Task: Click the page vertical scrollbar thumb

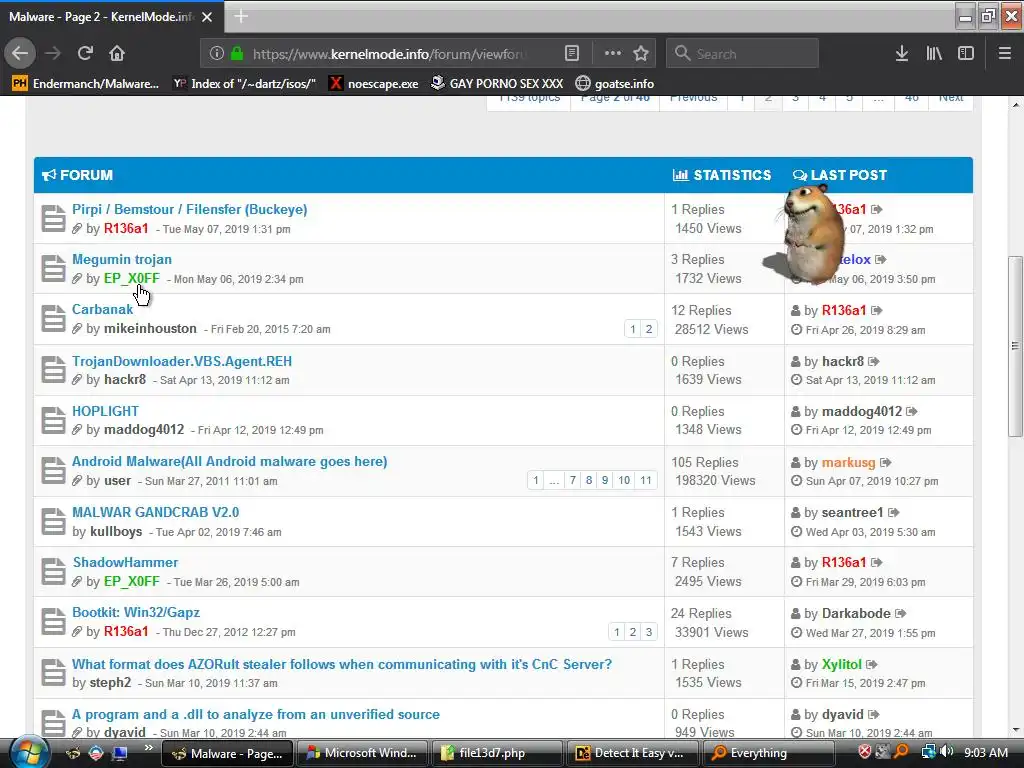Action: point(1015,346)
